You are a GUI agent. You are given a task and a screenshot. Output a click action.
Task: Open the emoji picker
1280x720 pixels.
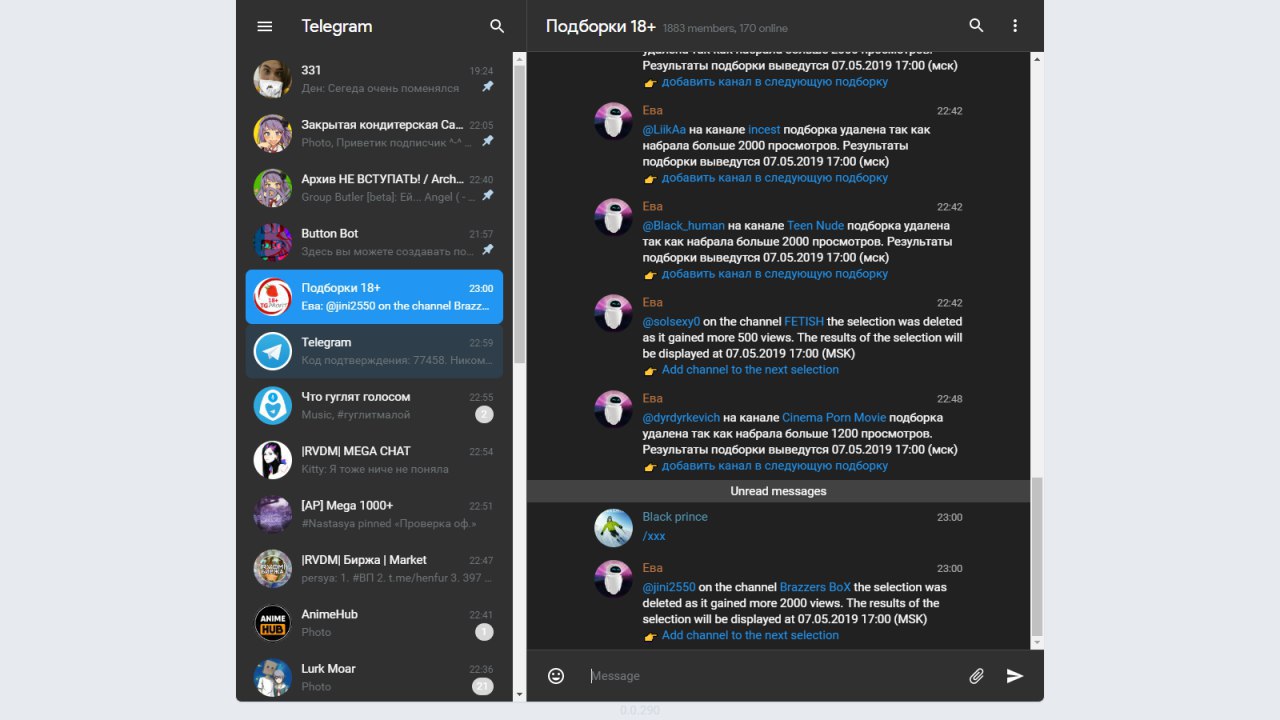(556, 676)
